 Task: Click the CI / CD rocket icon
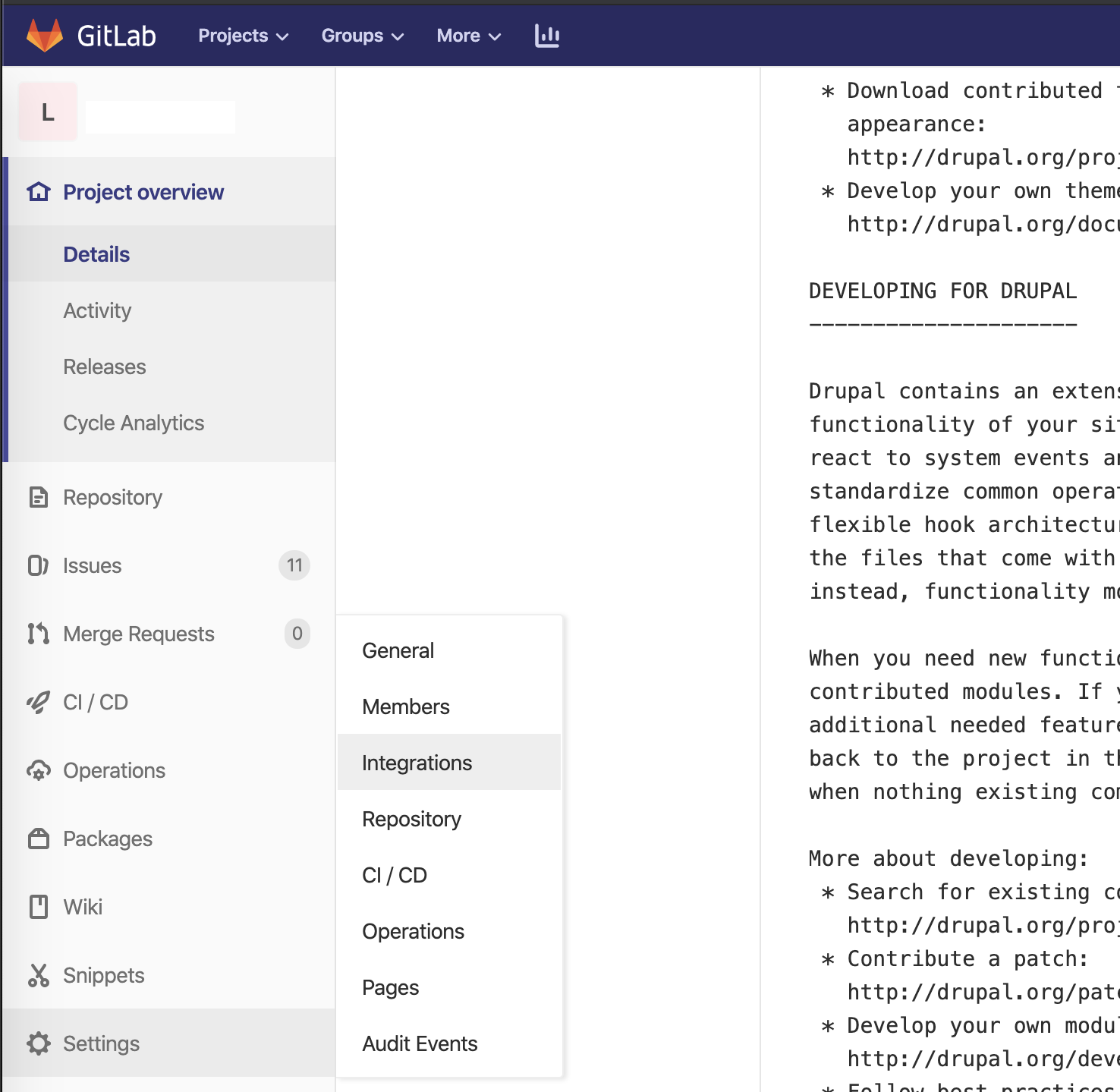(x=38, y=702)
